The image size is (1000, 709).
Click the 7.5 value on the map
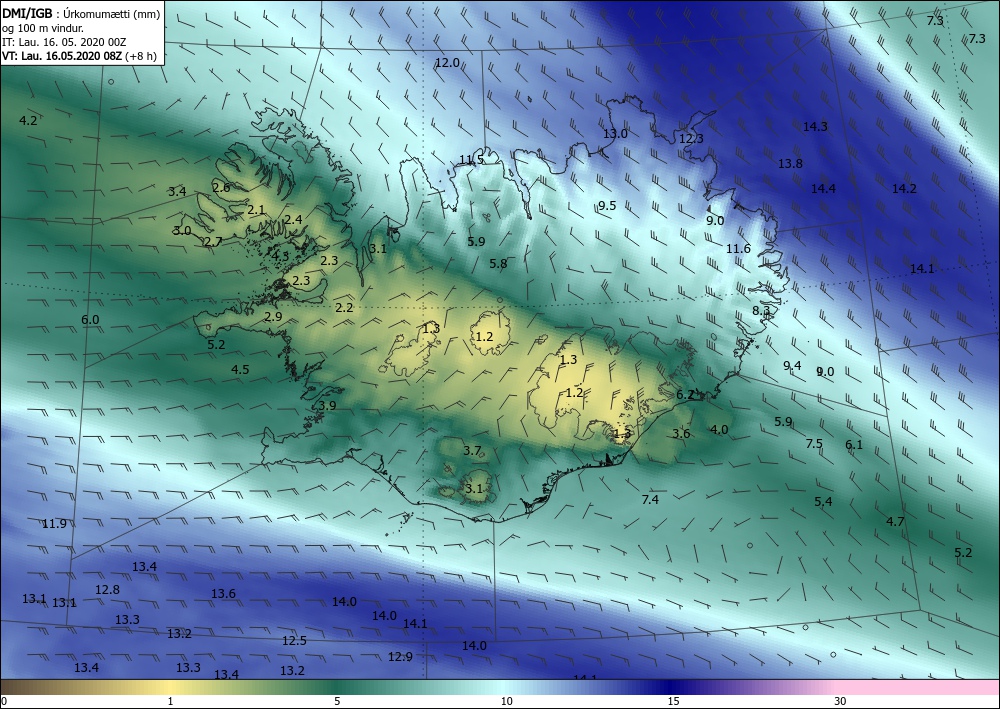point(814,443)
